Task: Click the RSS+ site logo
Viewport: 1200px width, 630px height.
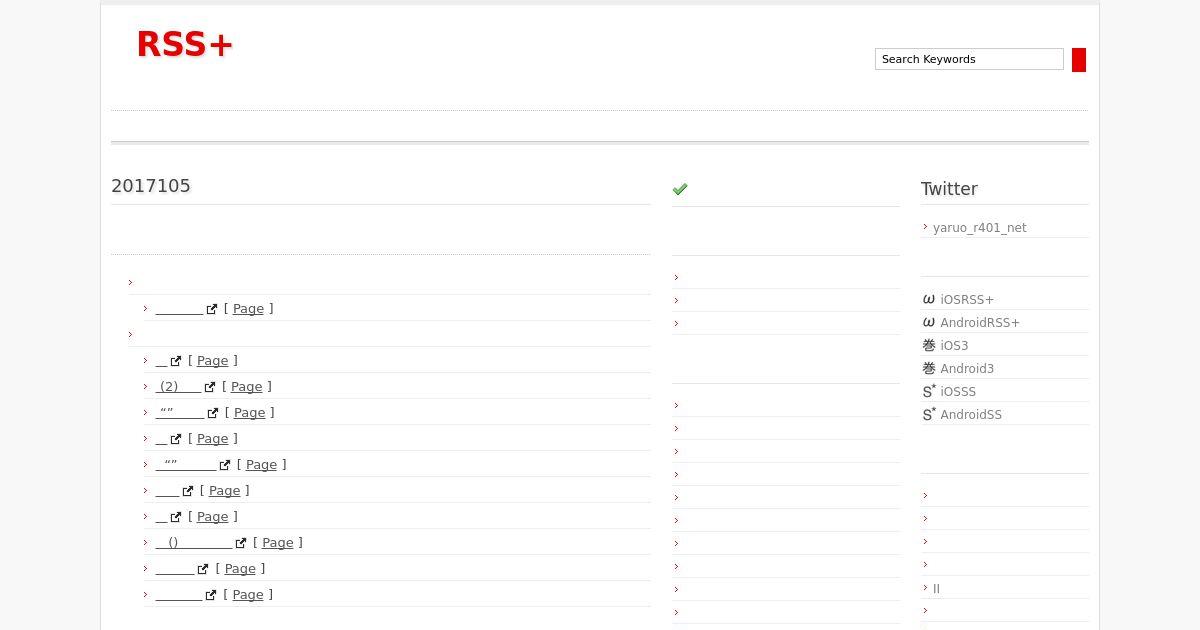Action: 185,44
